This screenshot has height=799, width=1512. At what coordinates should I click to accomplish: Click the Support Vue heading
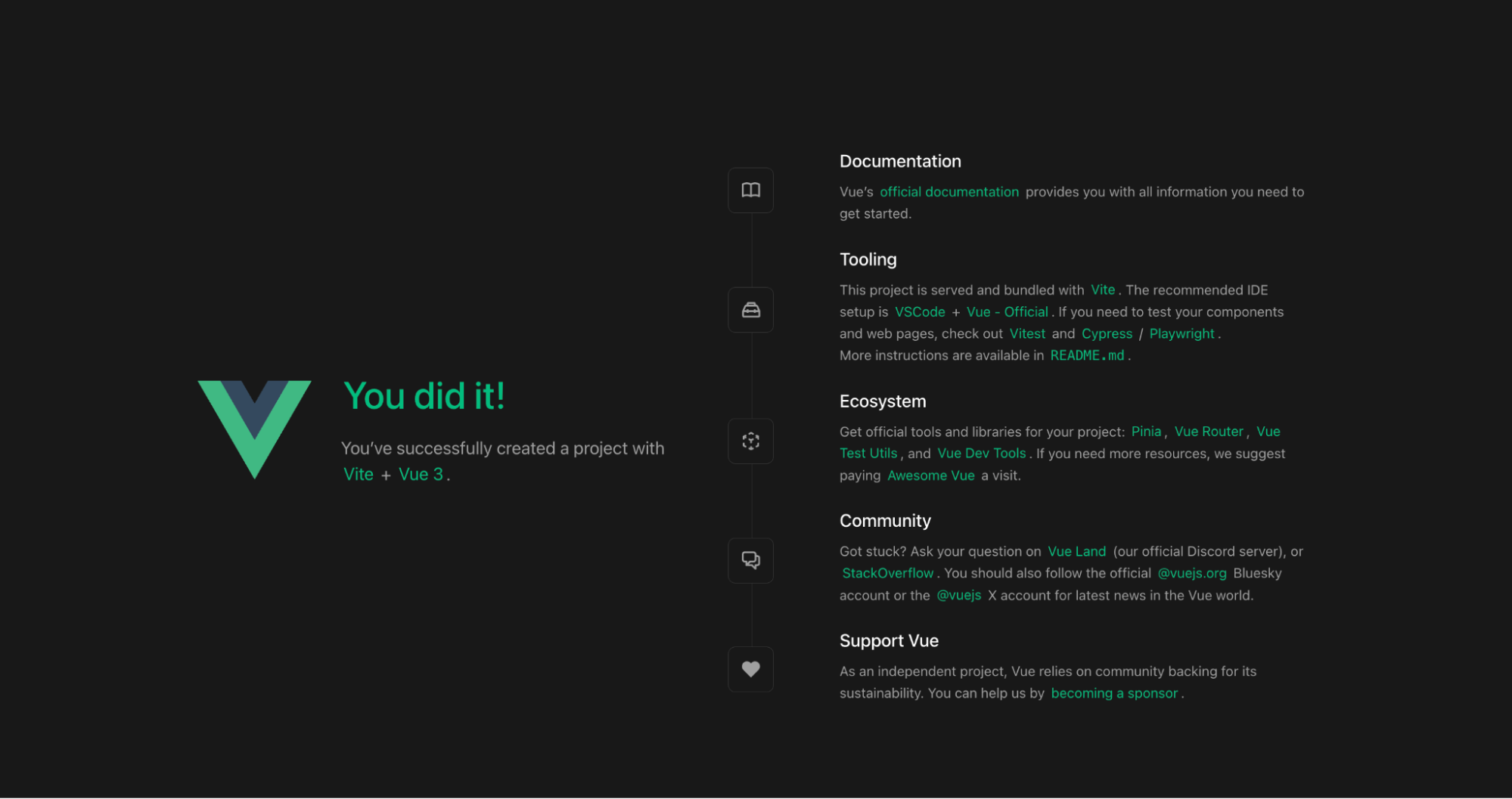(889, 640)
